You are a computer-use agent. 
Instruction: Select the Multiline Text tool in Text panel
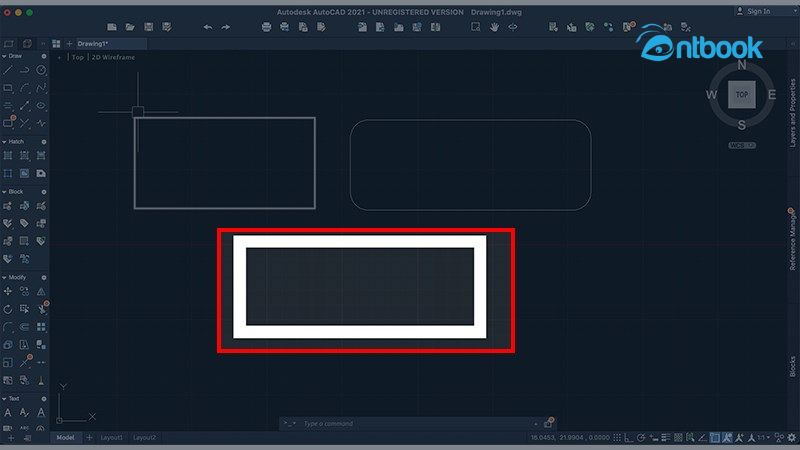8,413
